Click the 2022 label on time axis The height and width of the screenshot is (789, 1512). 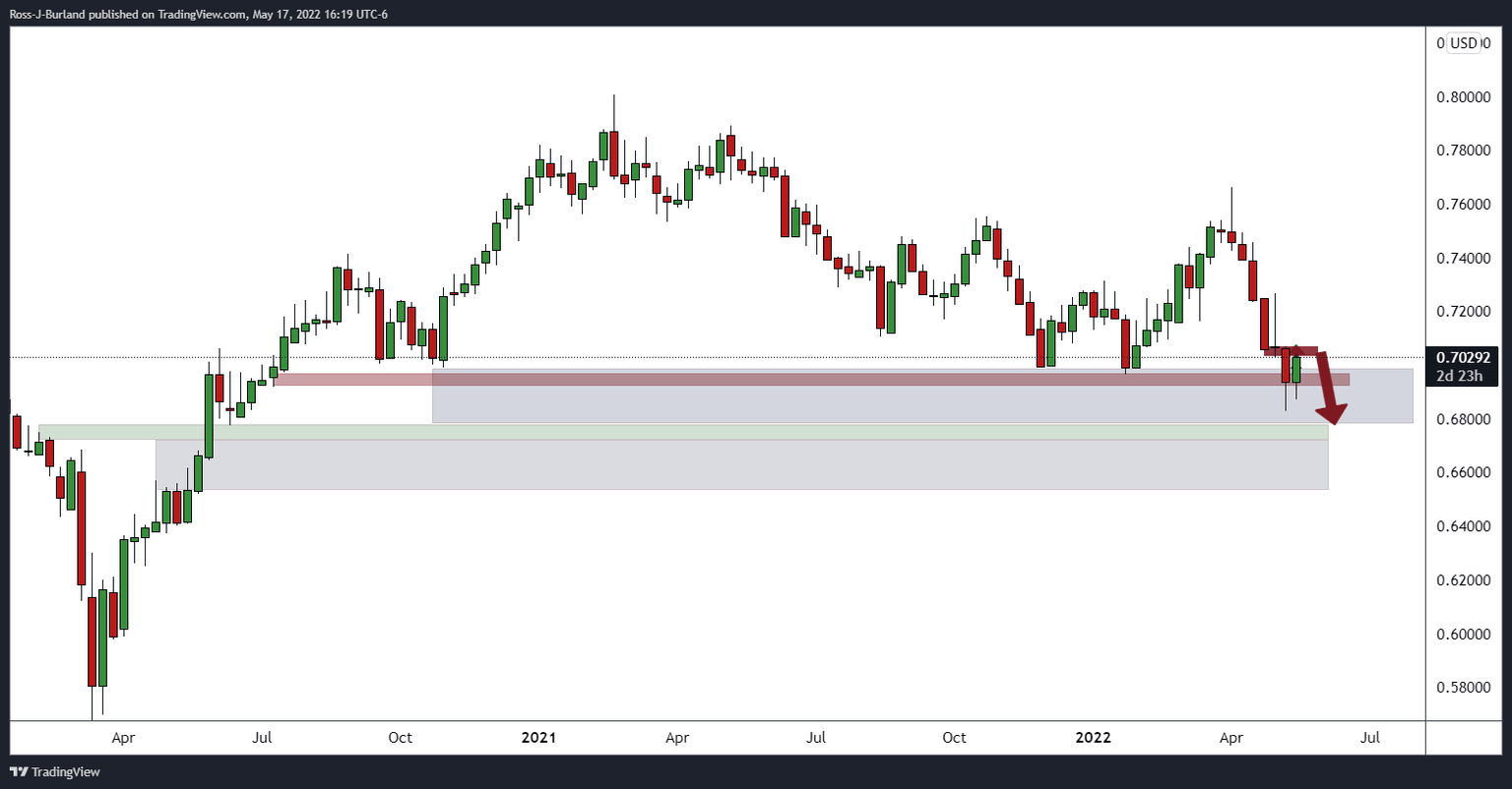[1093, 737]
